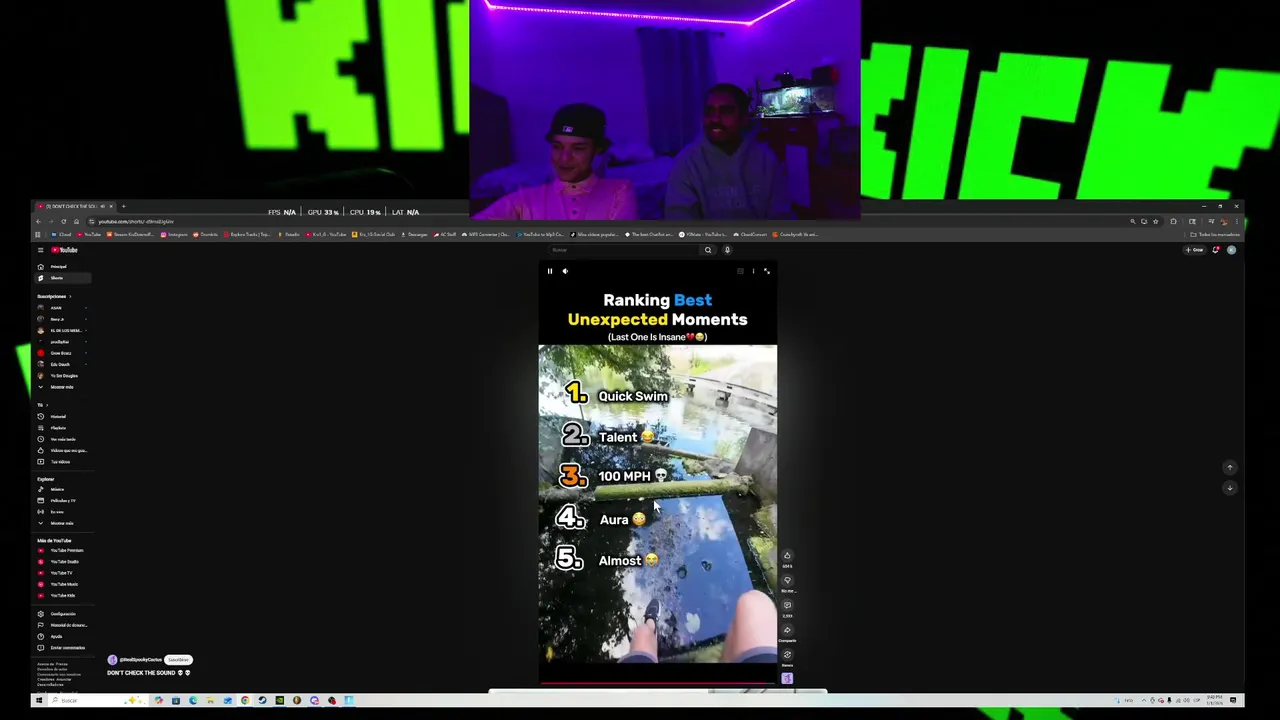Open Tus videos in the sidebar
Image resolution: width=1280 pixels, height=720 pixels.
(62, 461)
